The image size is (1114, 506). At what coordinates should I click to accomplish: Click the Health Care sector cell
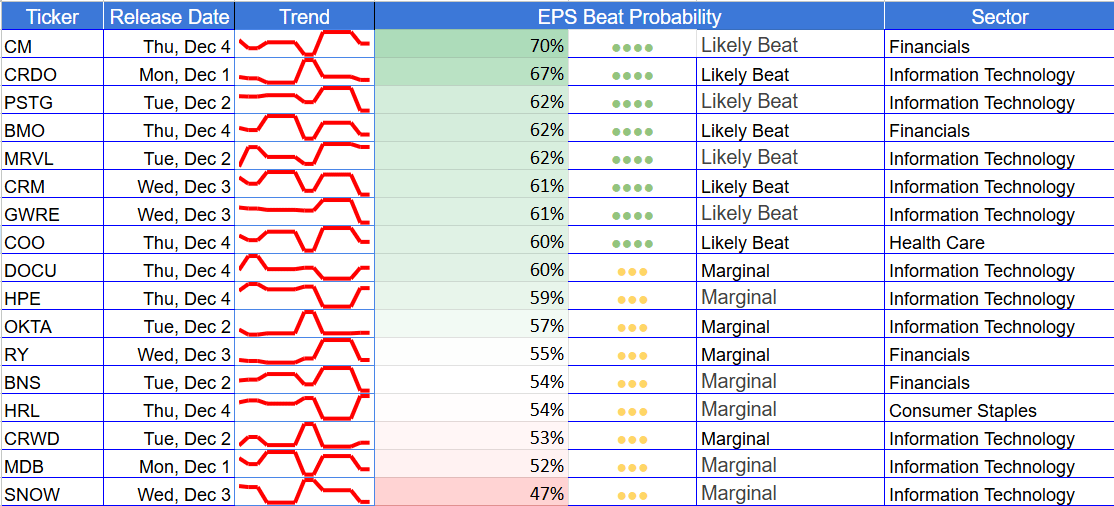coord(999,240)
